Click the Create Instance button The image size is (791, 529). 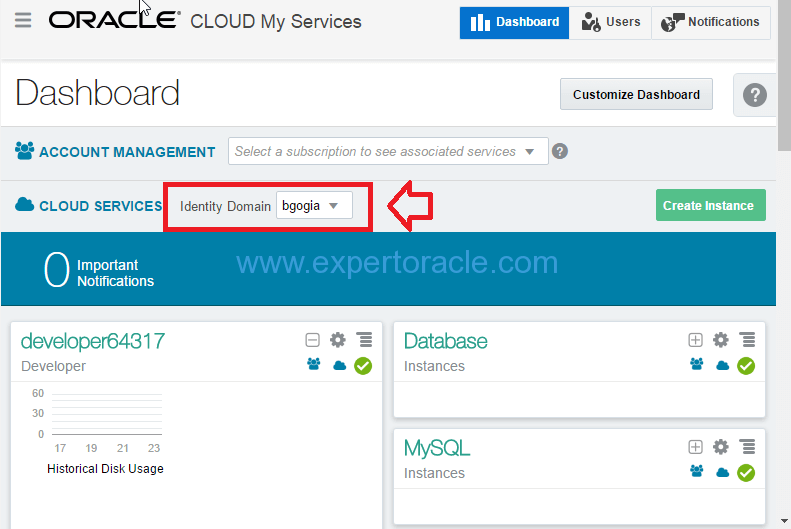tap(710, 205)
